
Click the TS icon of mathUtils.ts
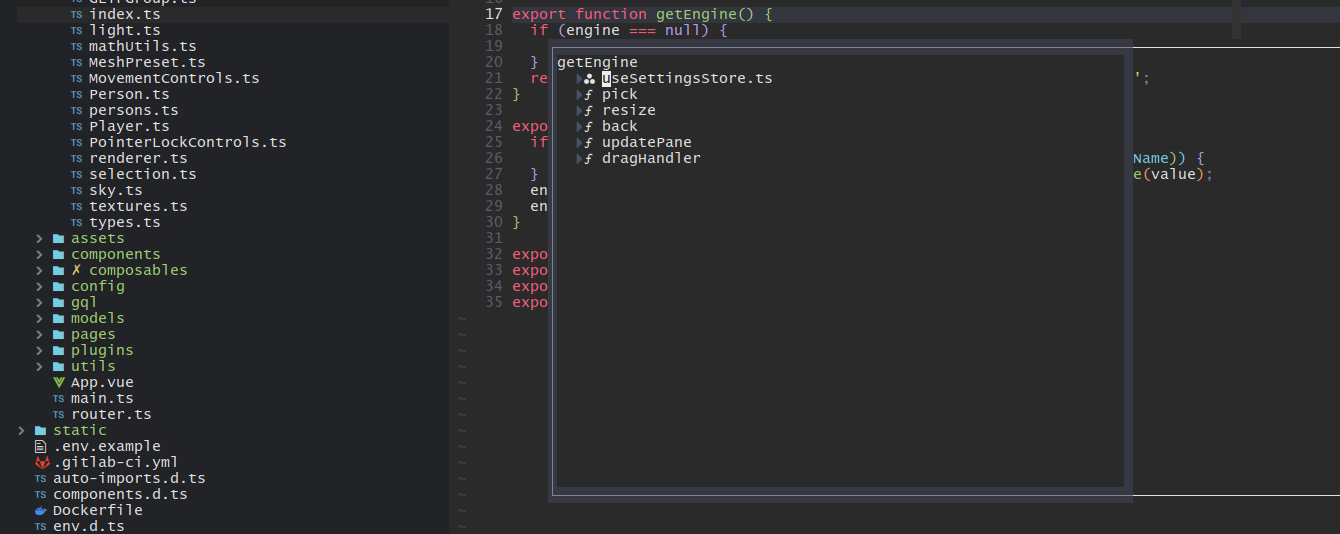pos(77,47)
